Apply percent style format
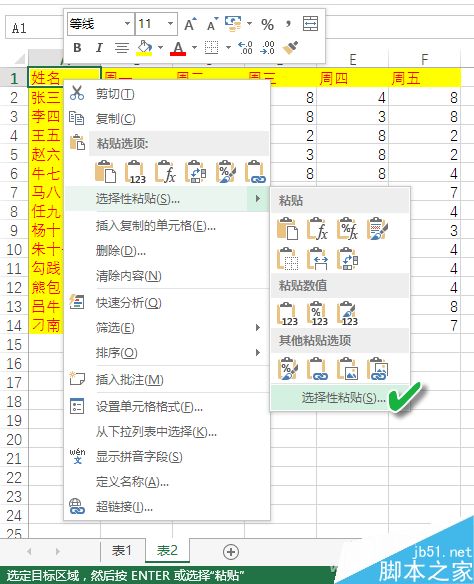The image size is (474, 584). pos(267,25)
